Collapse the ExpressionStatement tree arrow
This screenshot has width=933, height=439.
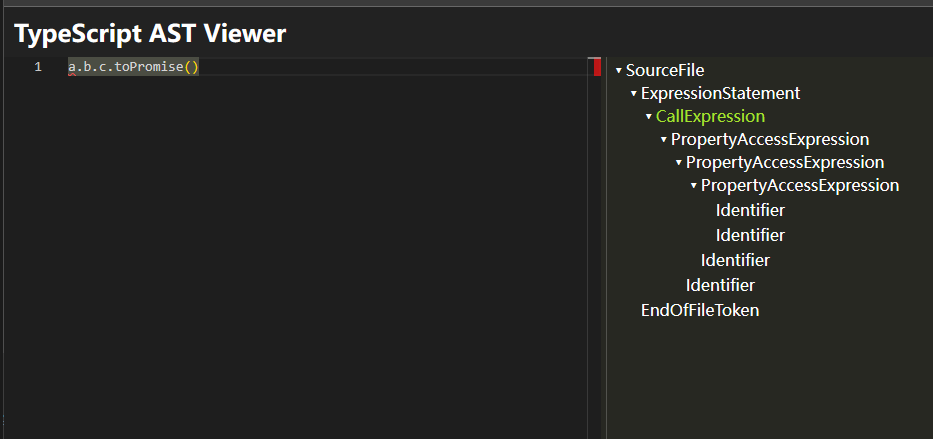(634, 94)
